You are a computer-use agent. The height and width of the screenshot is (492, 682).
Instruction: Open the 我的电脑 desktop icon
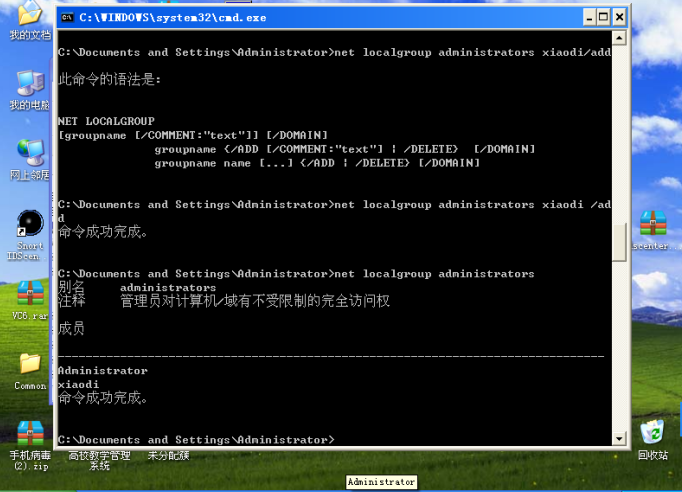coord(30,83)
